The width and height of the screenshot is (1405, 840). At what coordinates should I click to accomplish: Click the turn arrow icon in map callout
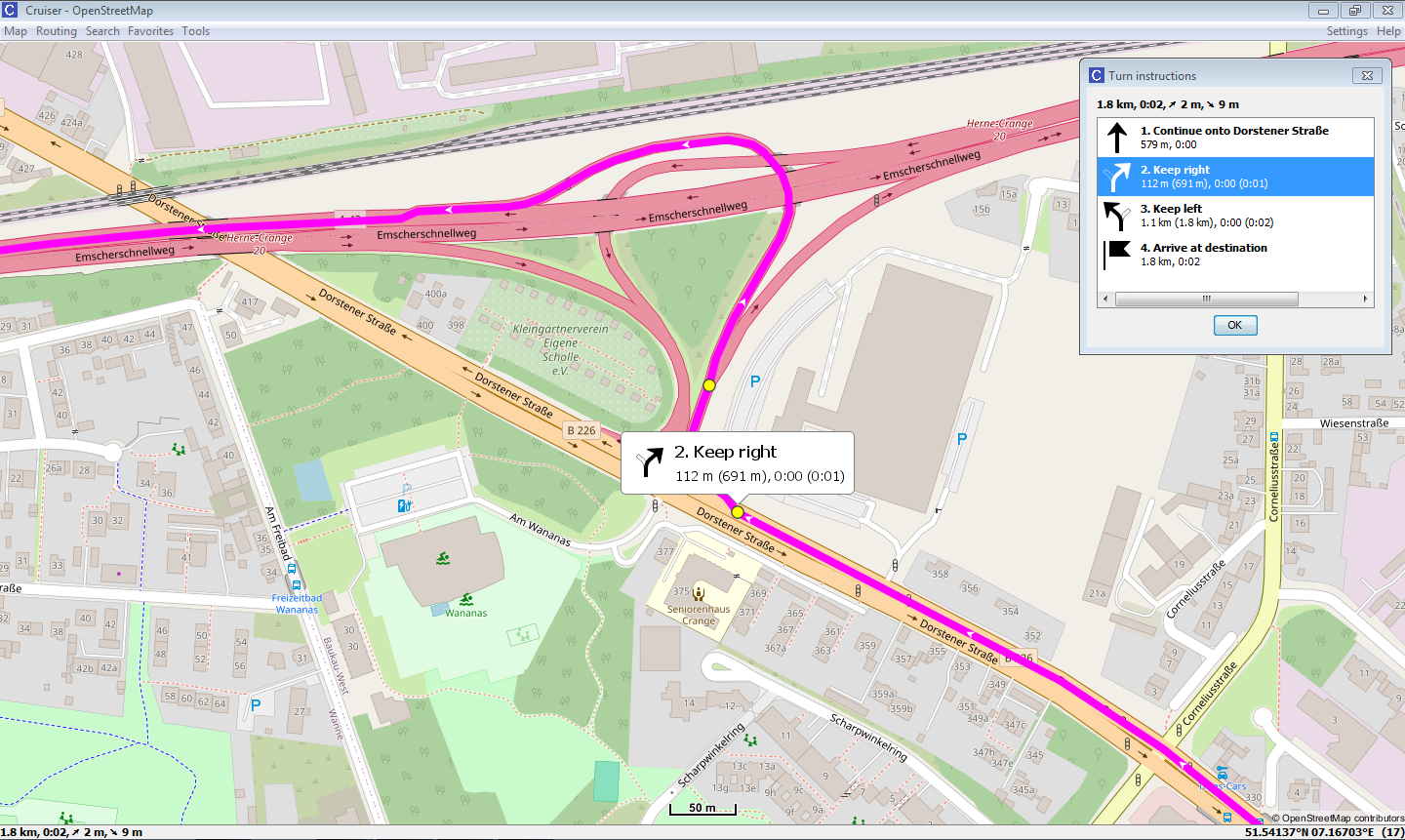pyautogui.click(x=649, y=462)
